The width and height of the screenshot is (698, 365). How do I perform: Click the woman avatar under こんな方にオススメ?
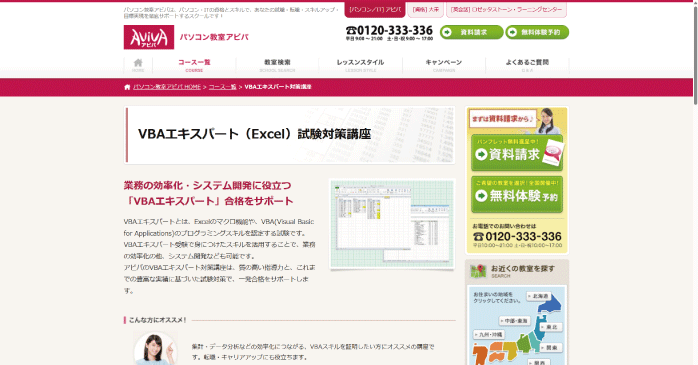pyautogui.click(x=155, y=349)
